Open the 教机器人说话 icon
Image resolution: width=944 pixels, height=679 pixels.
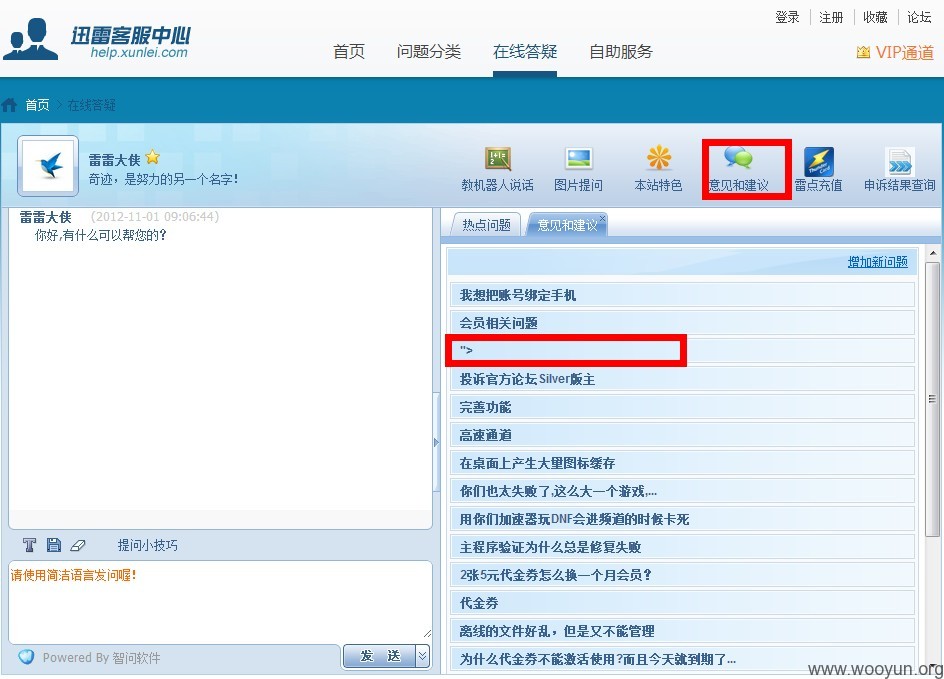coord(498,159)
